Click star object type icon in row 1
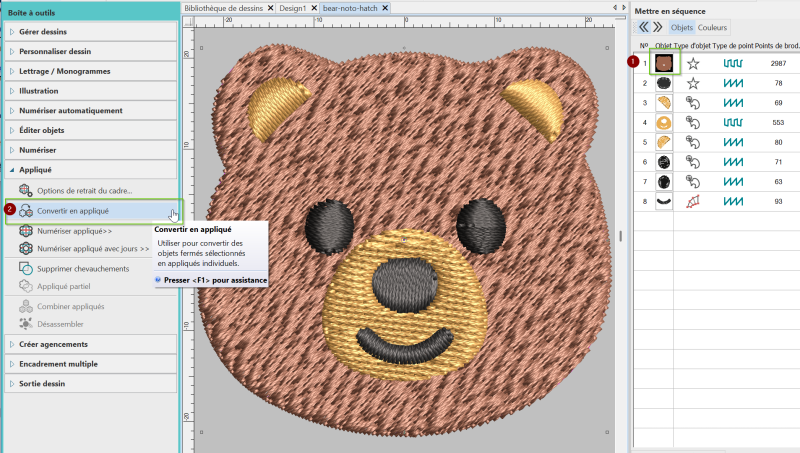The height and width of the screenshot is (453, 800). coord(693,63)
